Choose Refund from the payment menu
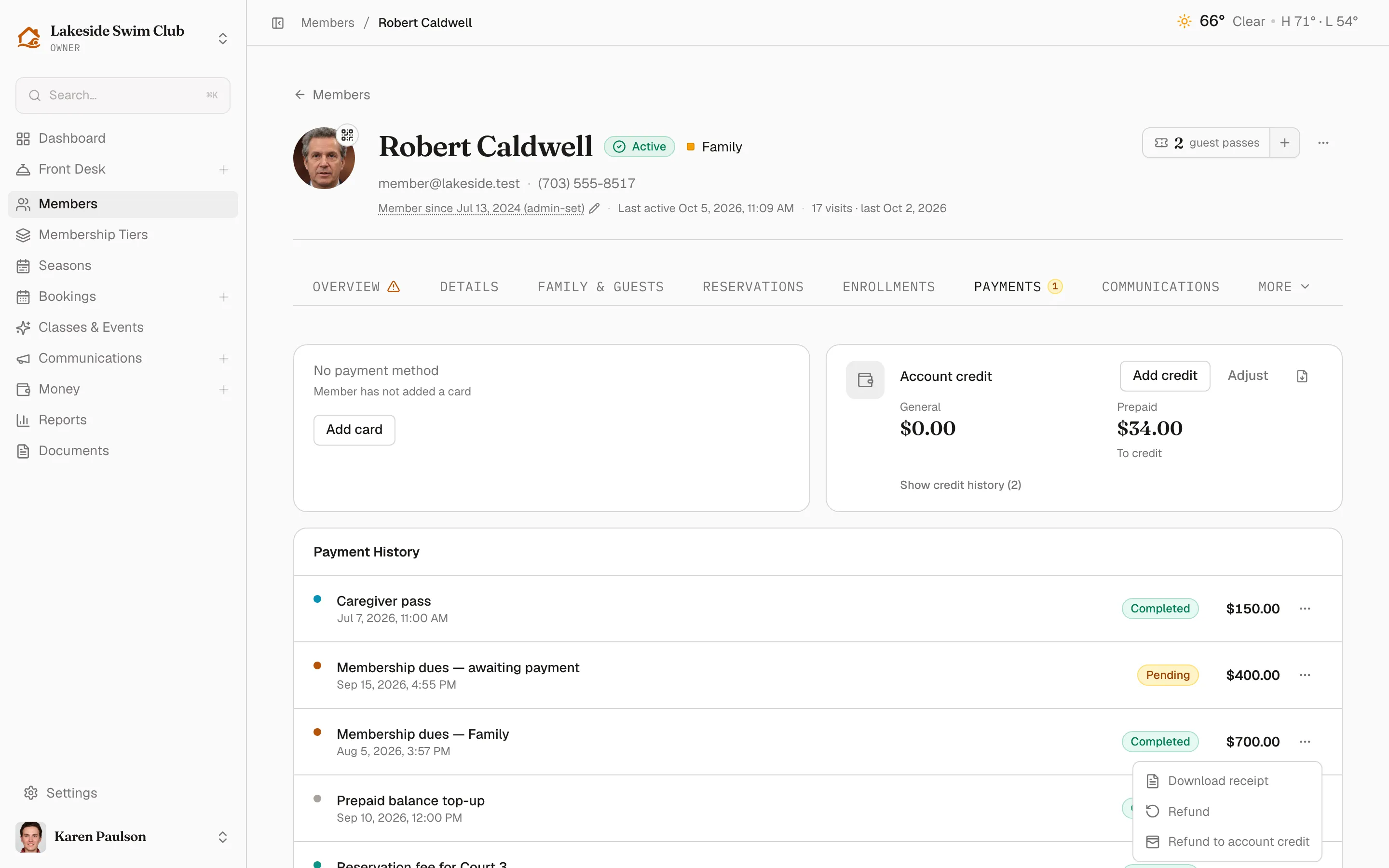The width and height of the screenshot is (1389, 868). 1227,811
